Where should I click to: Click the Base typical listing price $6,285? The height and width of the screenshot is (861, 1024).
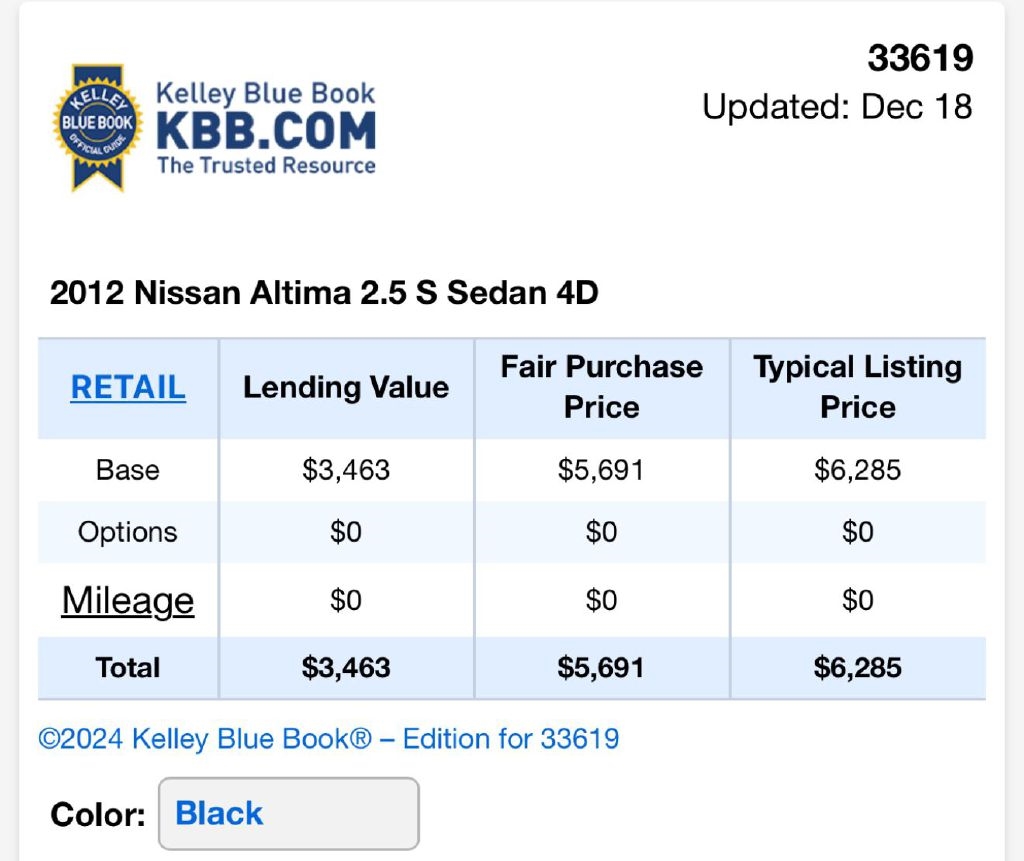click(858, 470)
